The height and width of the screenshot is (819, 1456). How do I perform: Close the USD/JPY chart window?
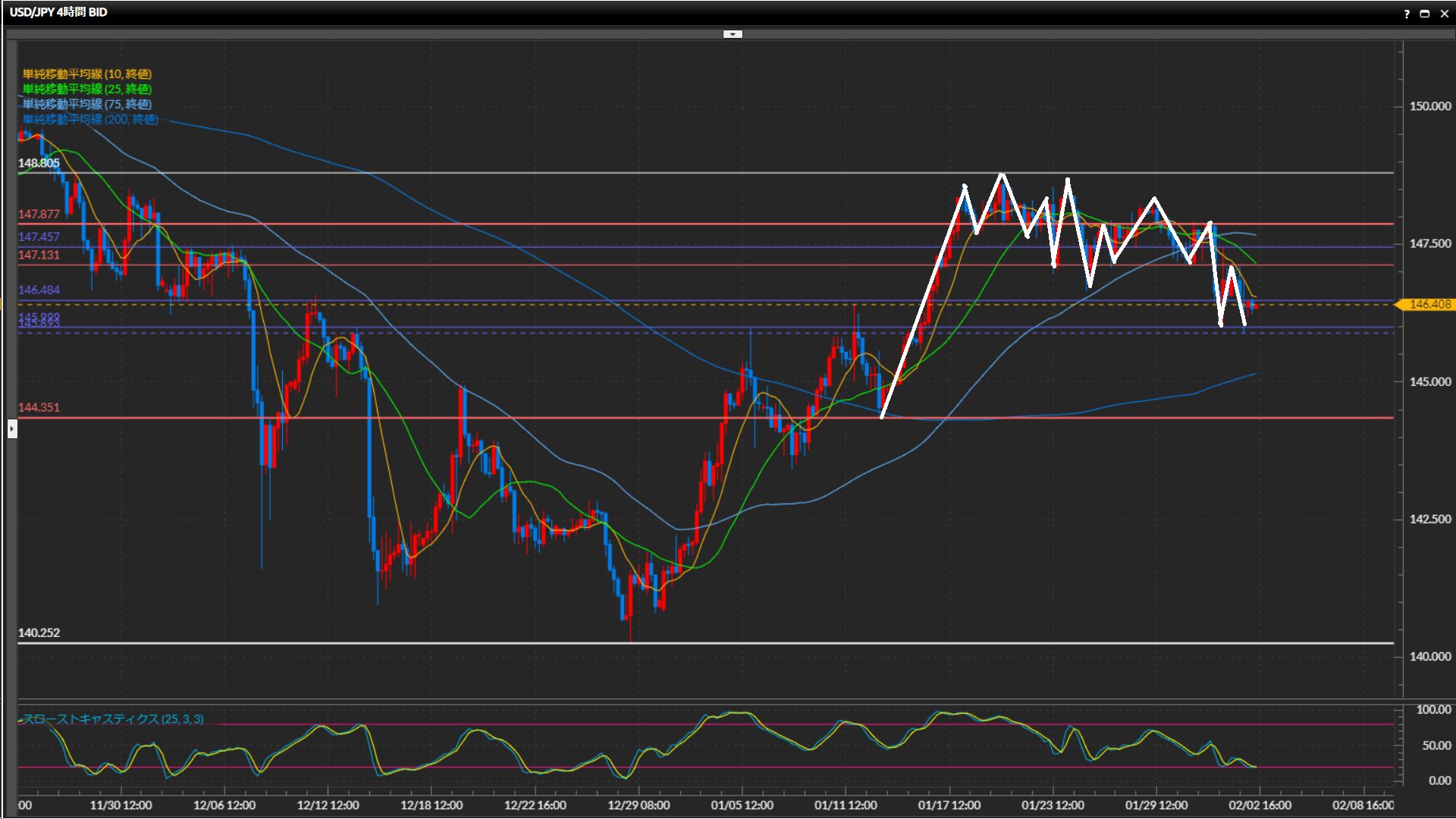coord(1444,14)
